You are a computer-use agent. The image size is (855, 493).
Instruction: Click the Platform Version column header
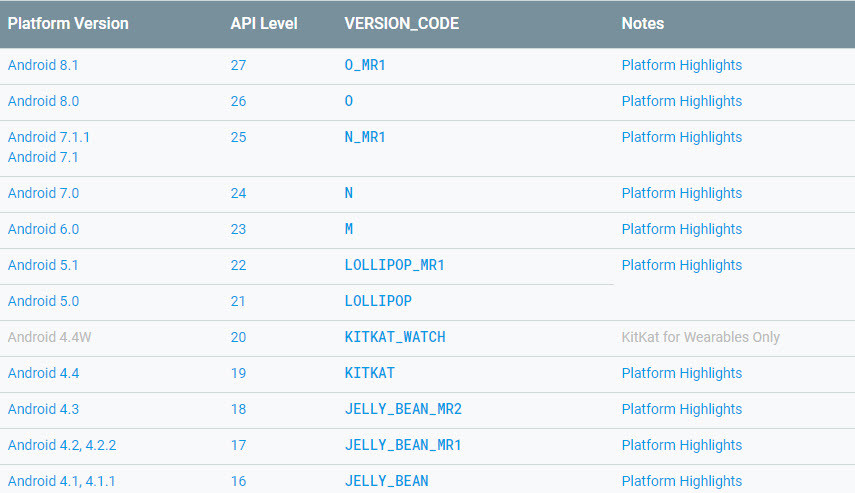pyautogui.click(x=68, y=23)
